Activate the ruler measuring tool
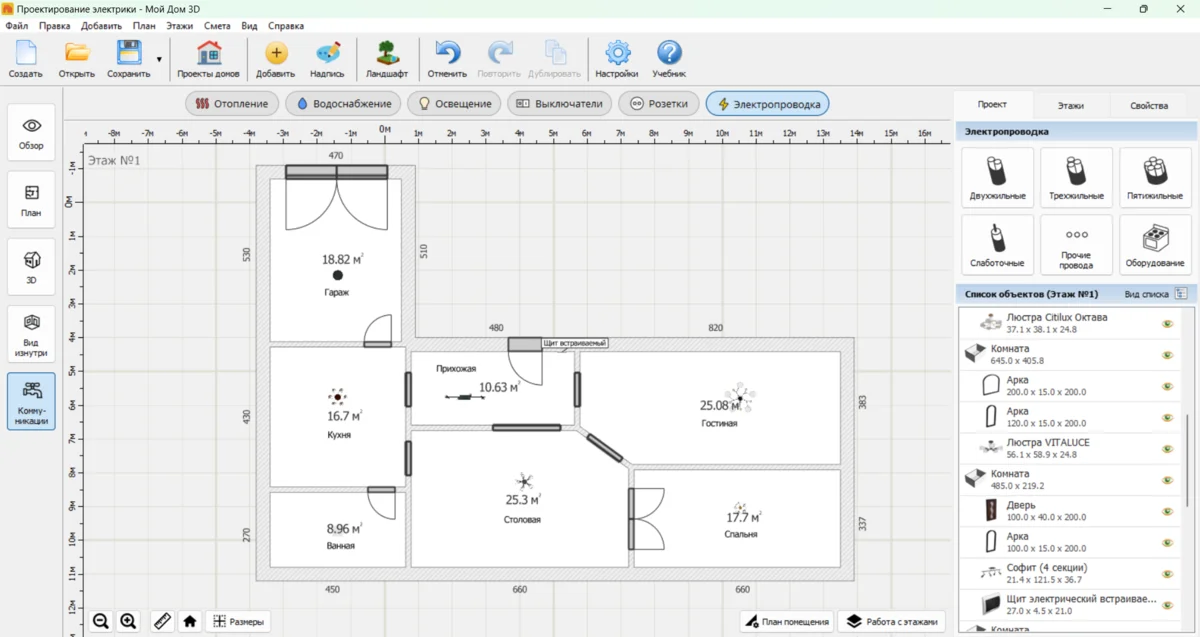1200x637 pixels. 162,621
